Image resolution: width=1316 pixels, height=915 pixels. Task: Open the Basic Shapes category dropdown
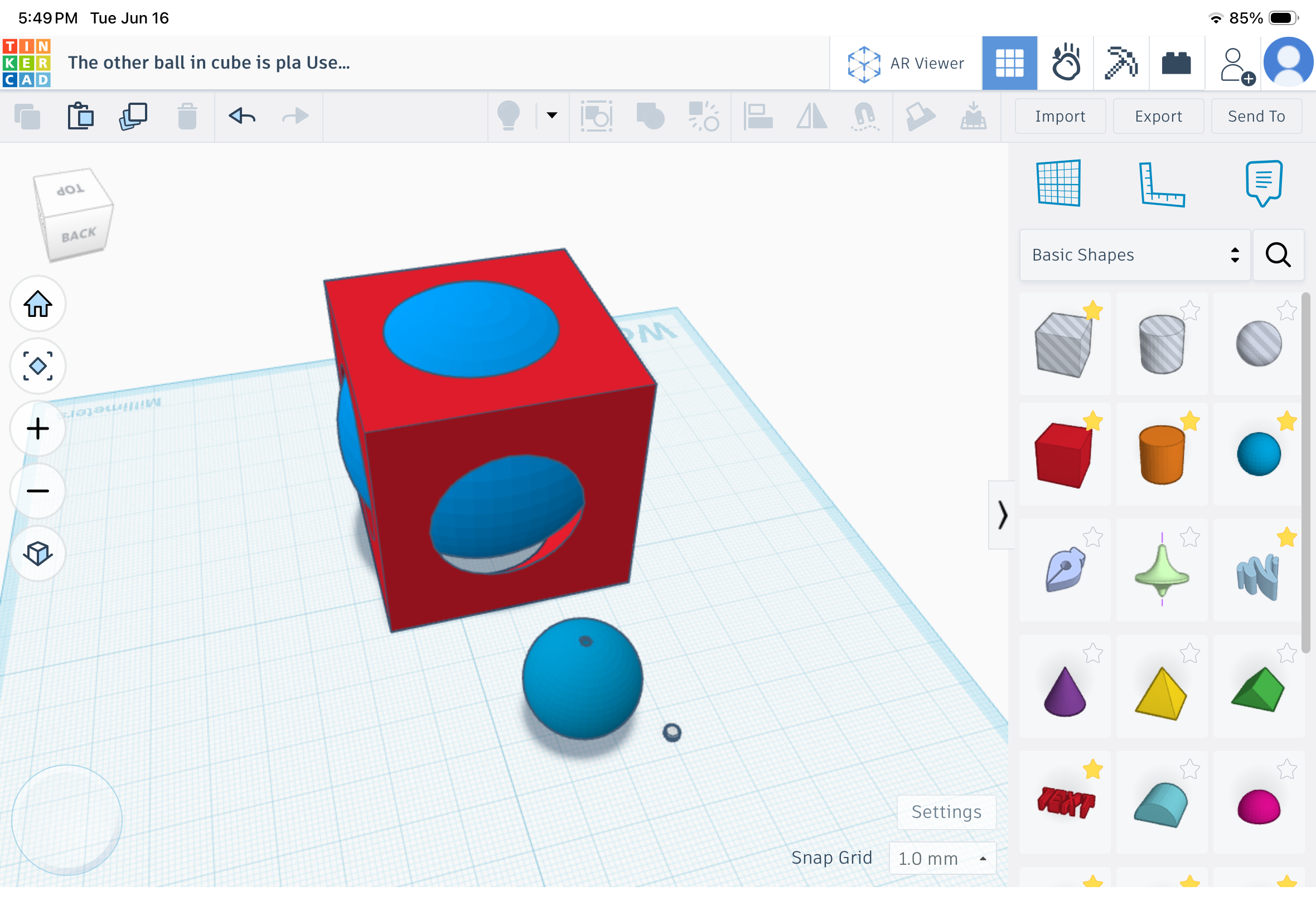click(1134, 255)
